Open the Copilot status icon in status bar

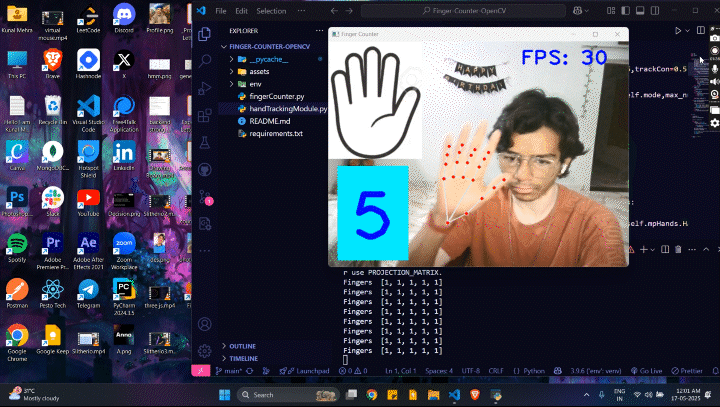[558, 371]
